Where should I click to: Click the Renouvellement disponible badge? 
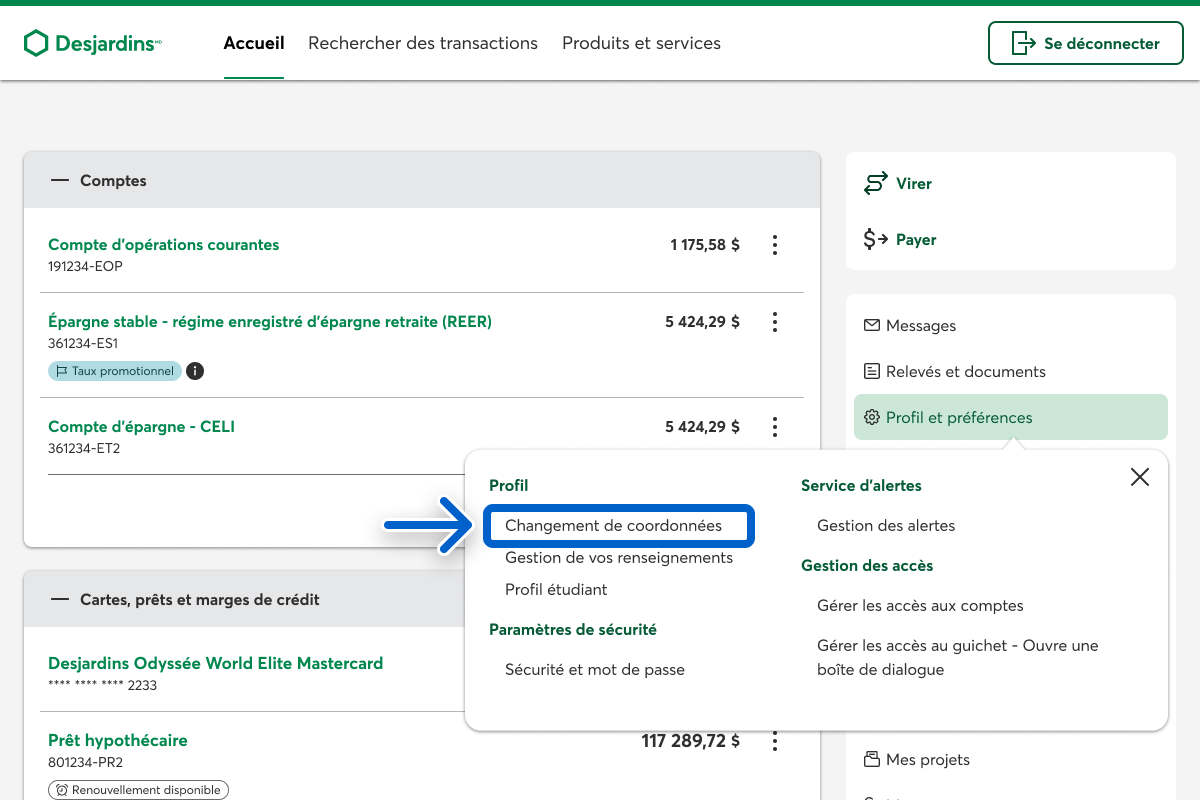point(138,790)
